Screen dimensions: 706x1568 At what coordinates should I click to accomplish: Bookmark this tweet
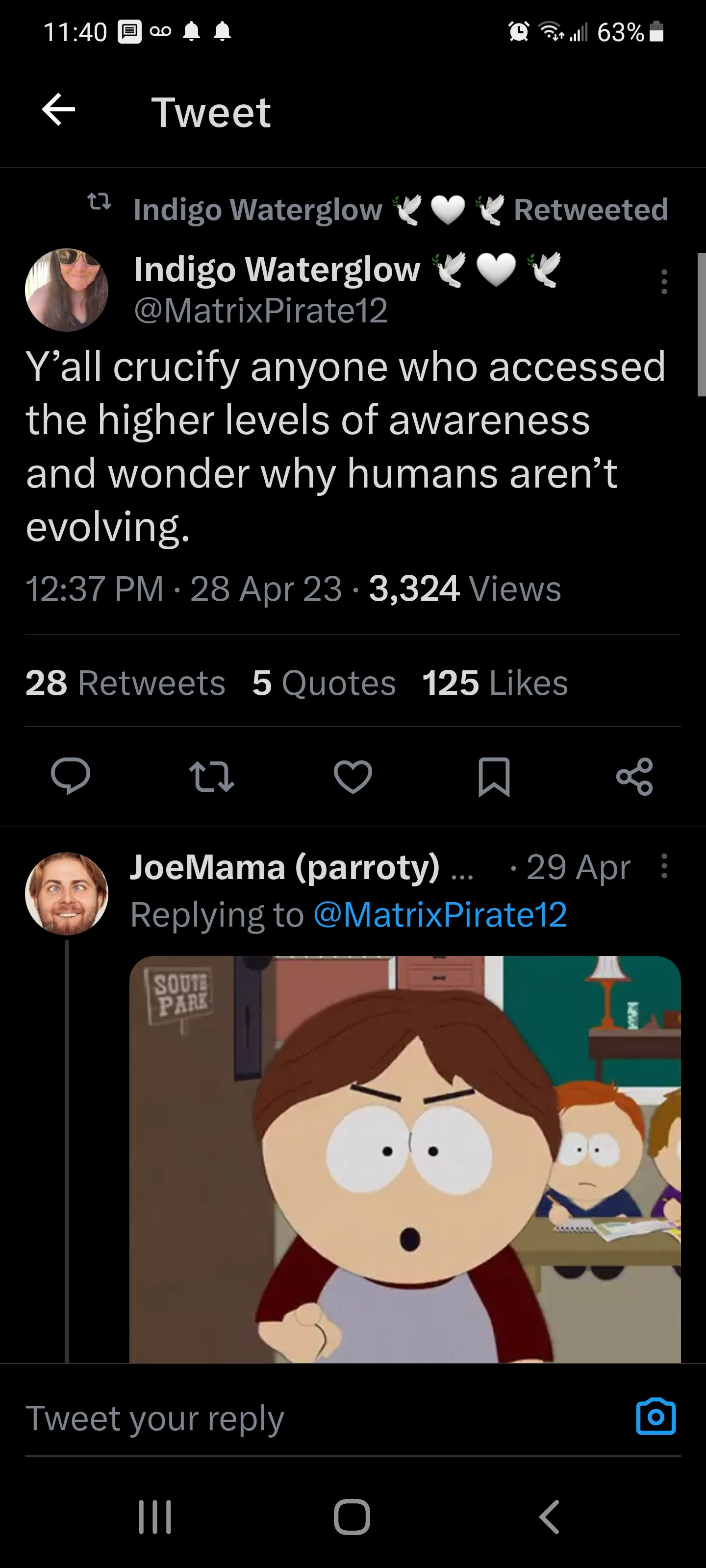pyautogui.click(x=493, y=777)
